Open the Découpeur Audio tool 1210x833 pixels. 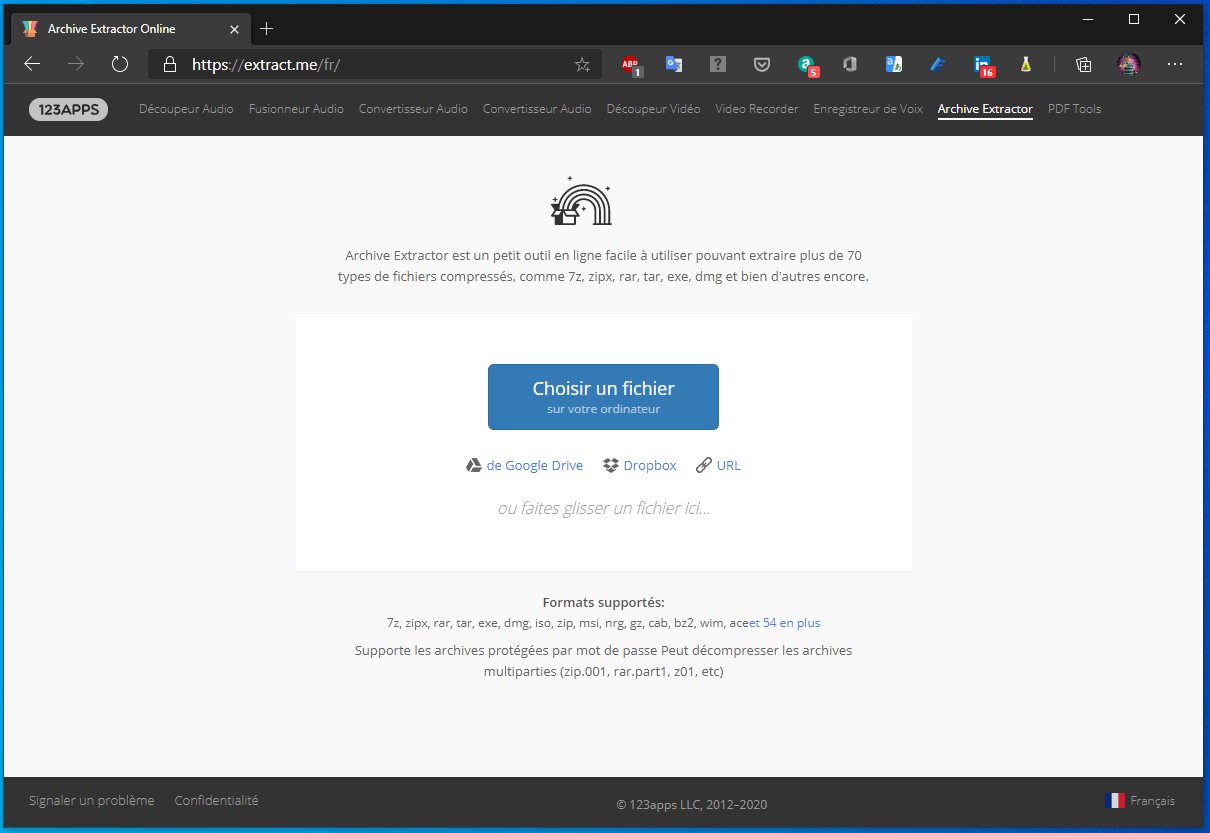pos(186,109)
